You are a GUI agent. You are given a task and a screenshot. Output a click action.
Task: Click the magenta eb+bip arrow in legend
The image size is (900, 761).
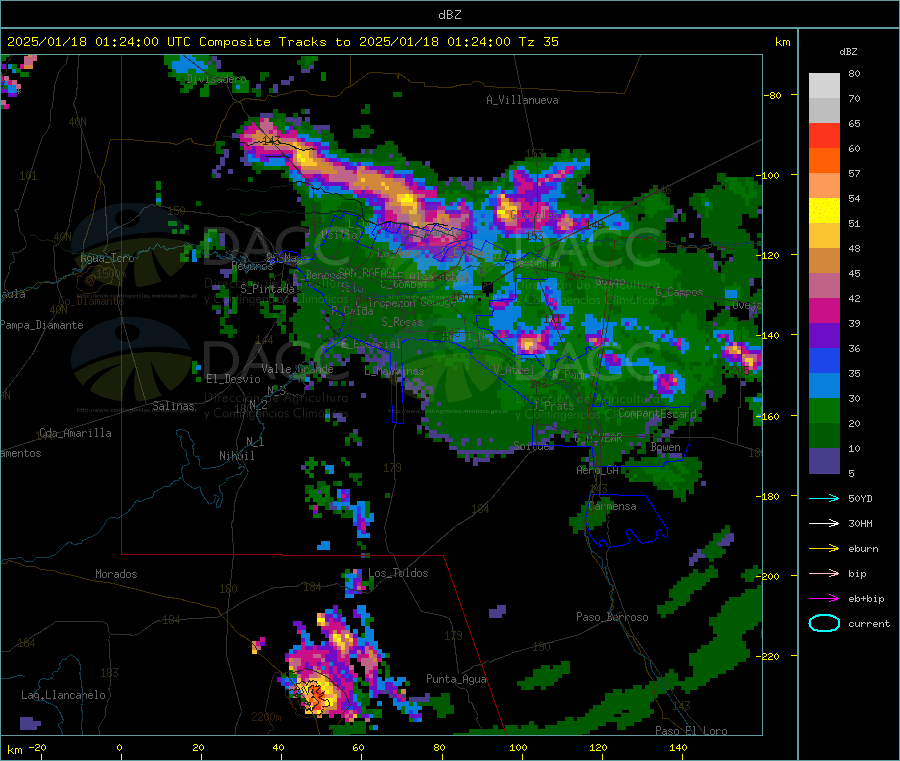pyautogui.click(x=824, y=599)
